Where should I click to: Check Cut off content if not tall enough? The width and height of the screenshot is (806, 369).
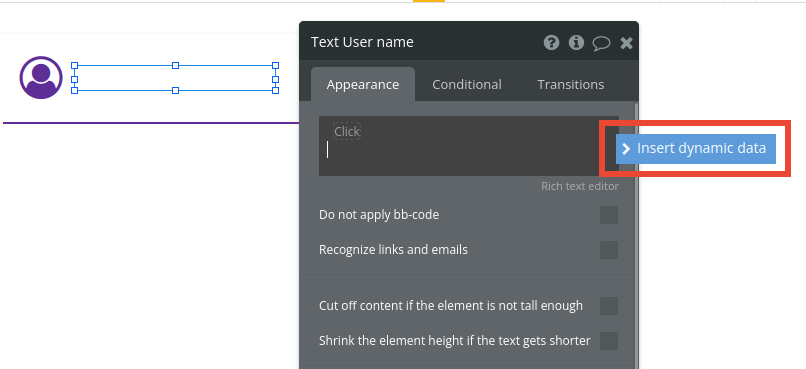[x=609, y=306]
